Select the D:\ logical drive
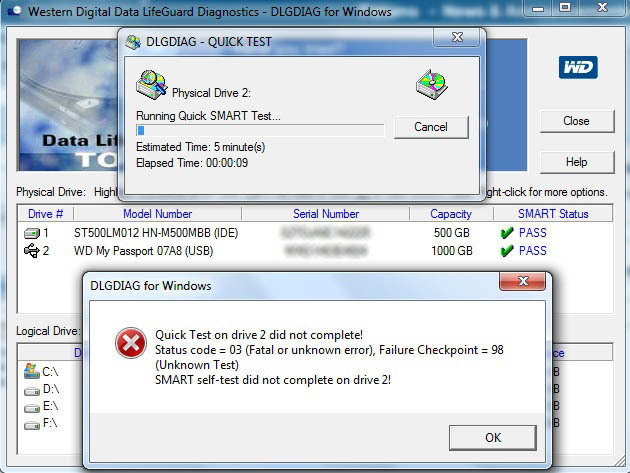630x473 pixels. tap(41, 389)
